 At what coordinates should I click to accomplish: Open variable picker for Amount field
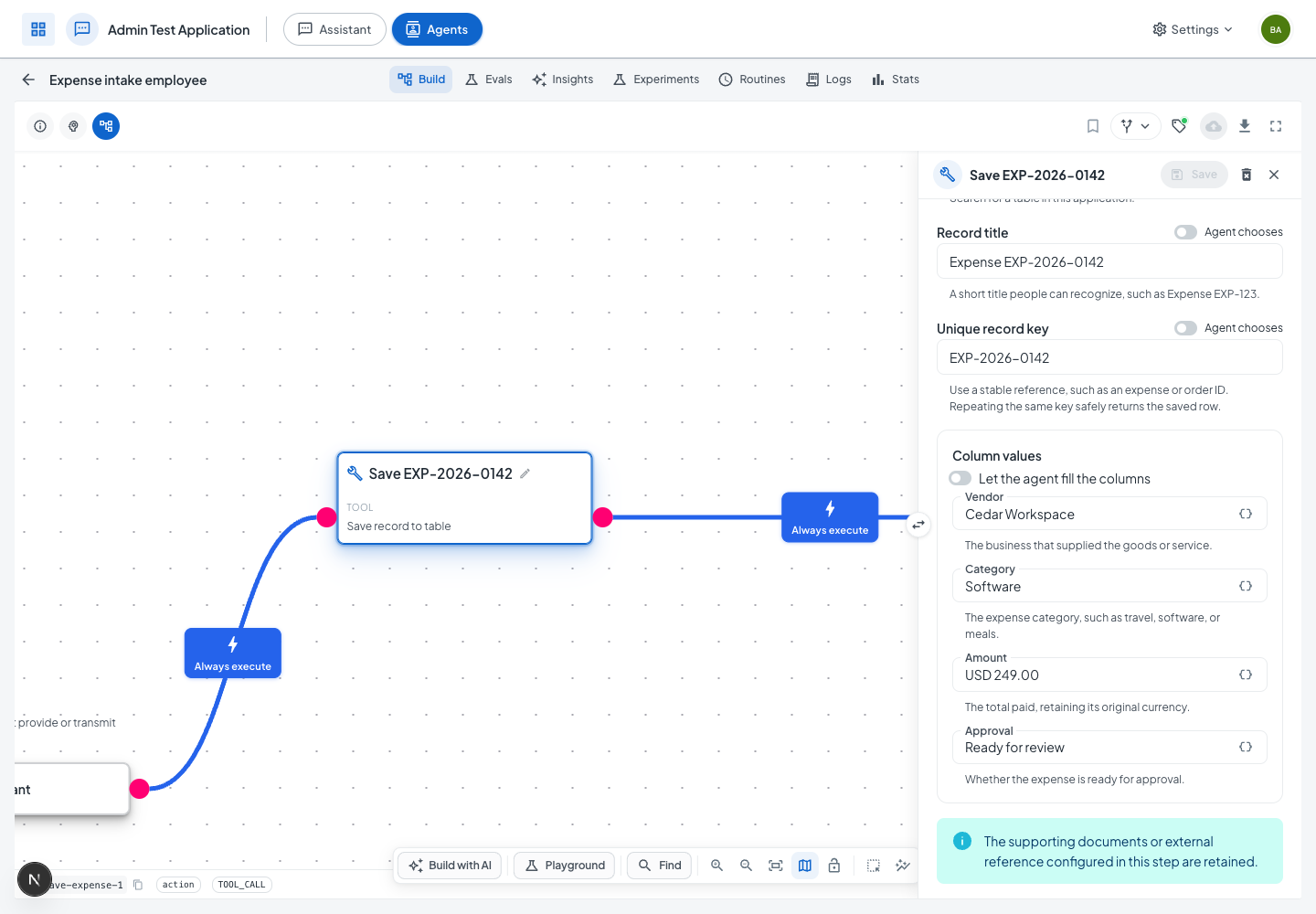[1246, 675]
